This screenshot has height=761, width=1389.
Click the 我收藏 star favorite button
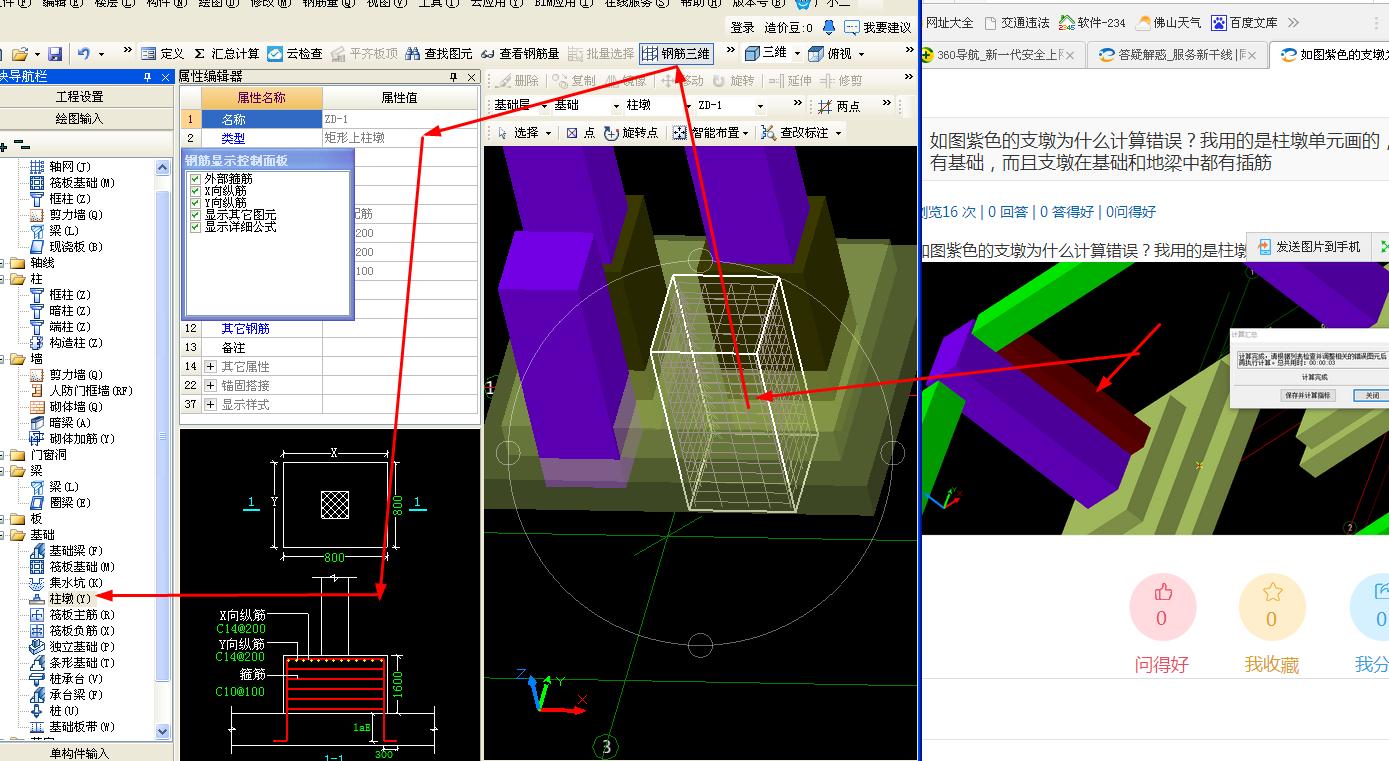pyautogui.click(x=1271, y=607)
